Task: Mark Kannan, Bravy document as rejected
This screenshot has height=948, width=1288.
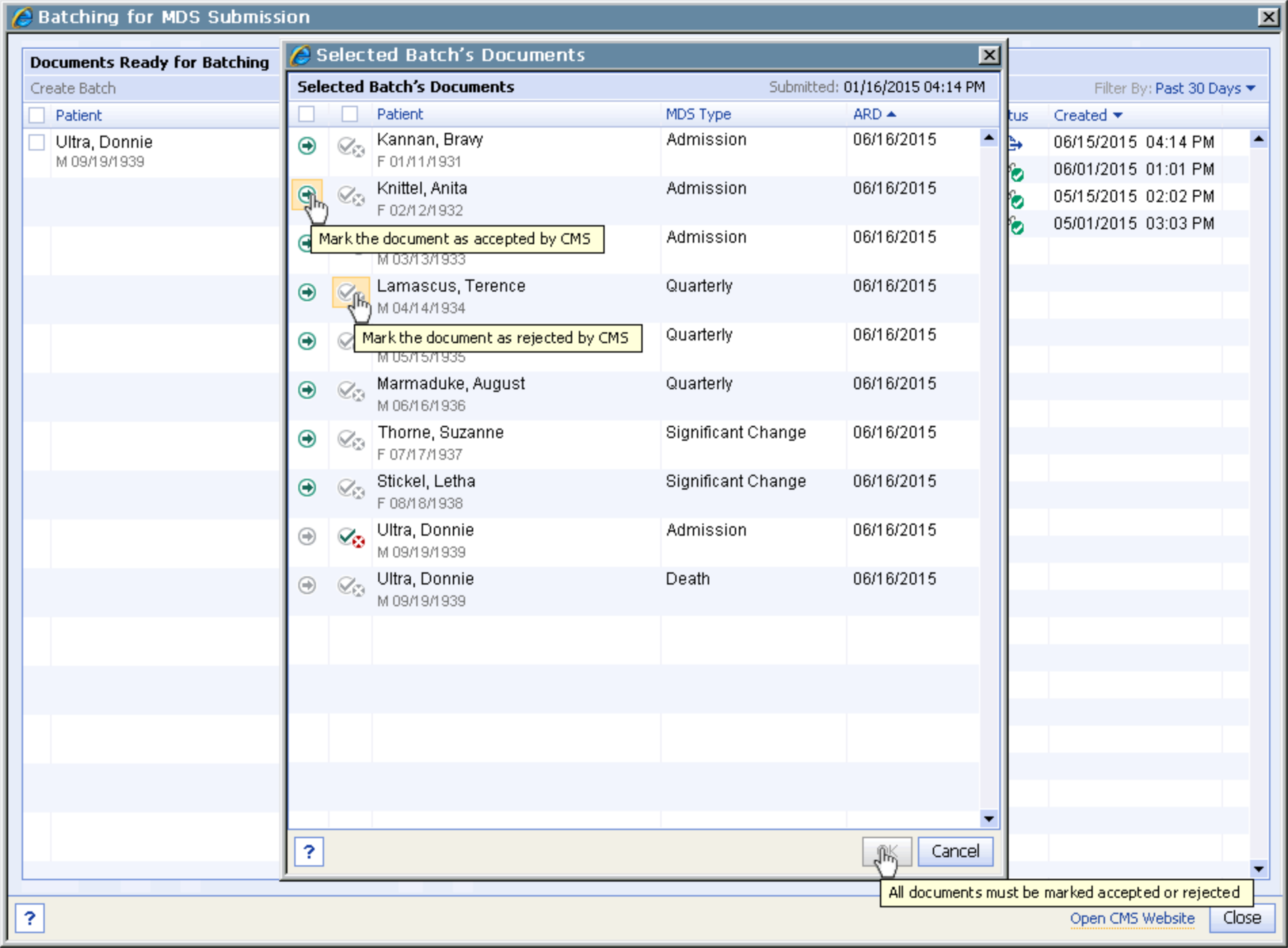Action: [x=350, y=146]
